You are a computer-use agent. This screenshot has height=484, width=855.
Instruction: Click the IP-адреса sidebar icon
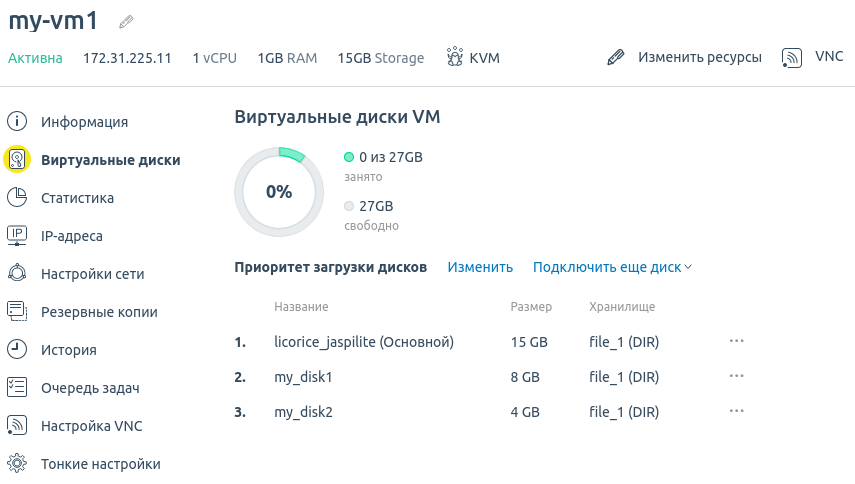pos(17,235)
